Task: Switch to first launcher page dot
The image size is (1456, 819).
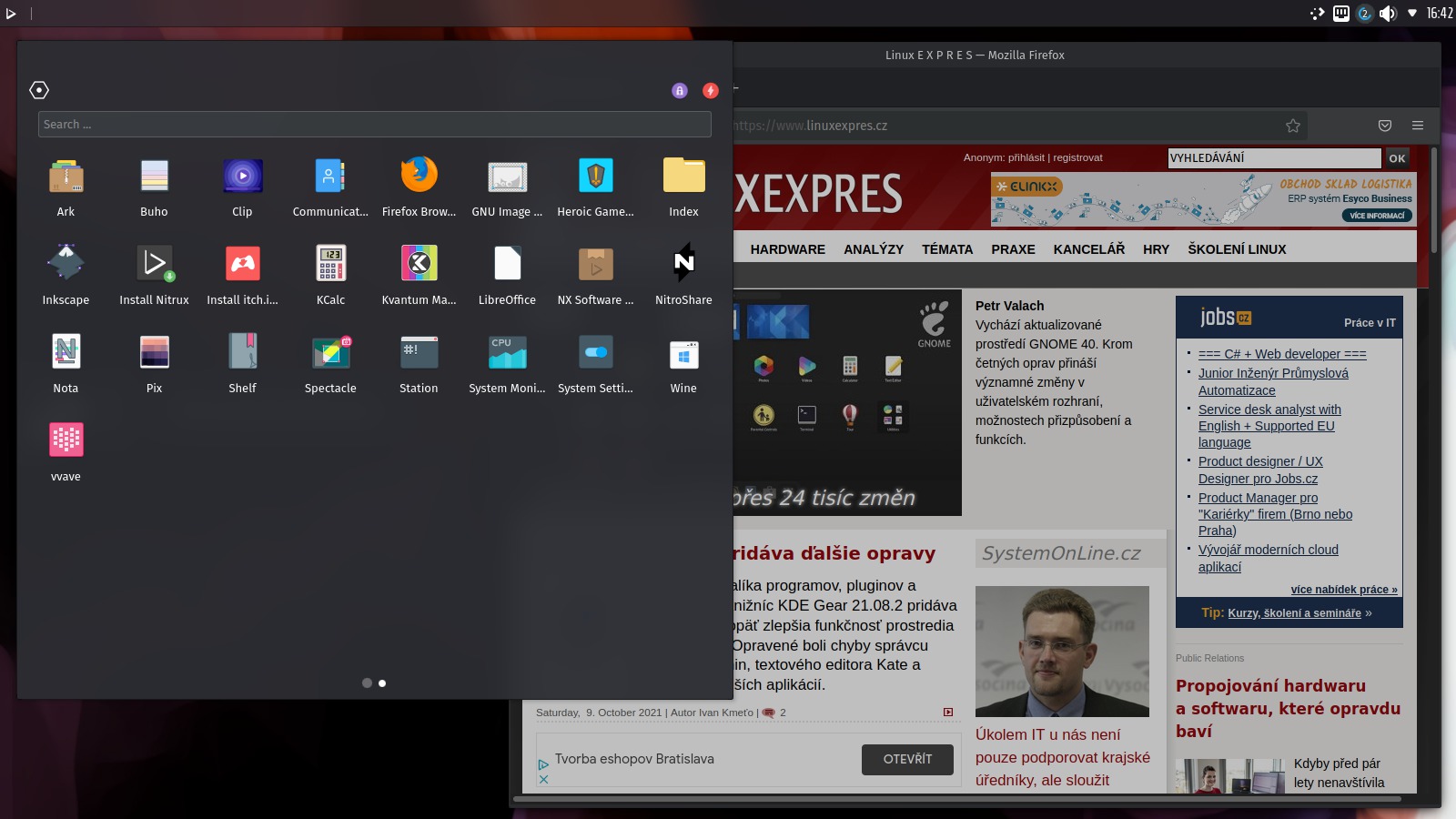Action: (x=367, y=682)
